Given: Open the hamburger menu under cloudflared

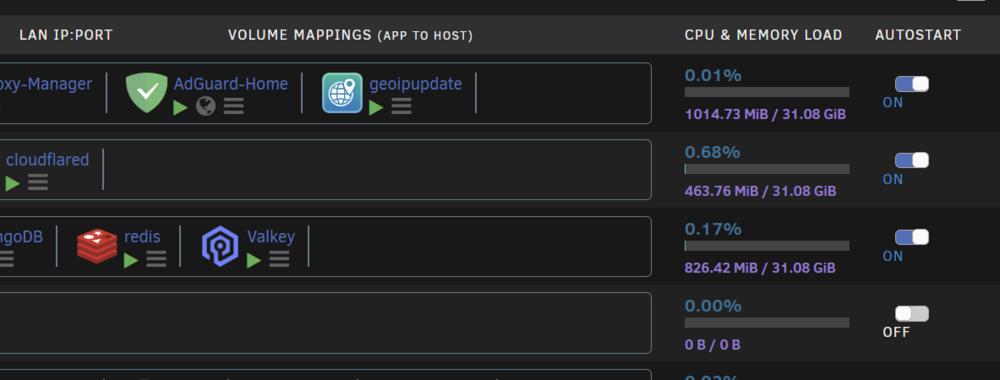Looking at the screenshot, I should (38, 183).
